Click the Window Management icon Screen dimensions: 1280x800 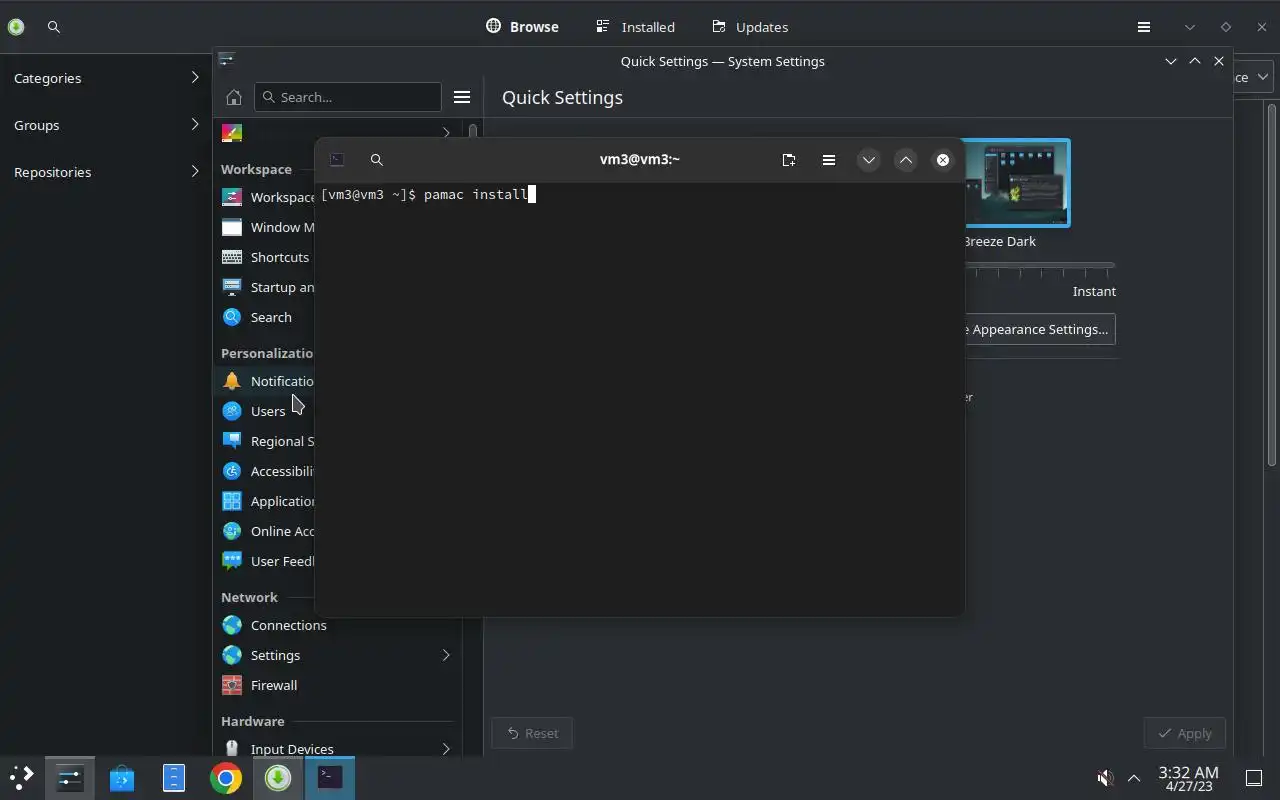click(232, 227)
